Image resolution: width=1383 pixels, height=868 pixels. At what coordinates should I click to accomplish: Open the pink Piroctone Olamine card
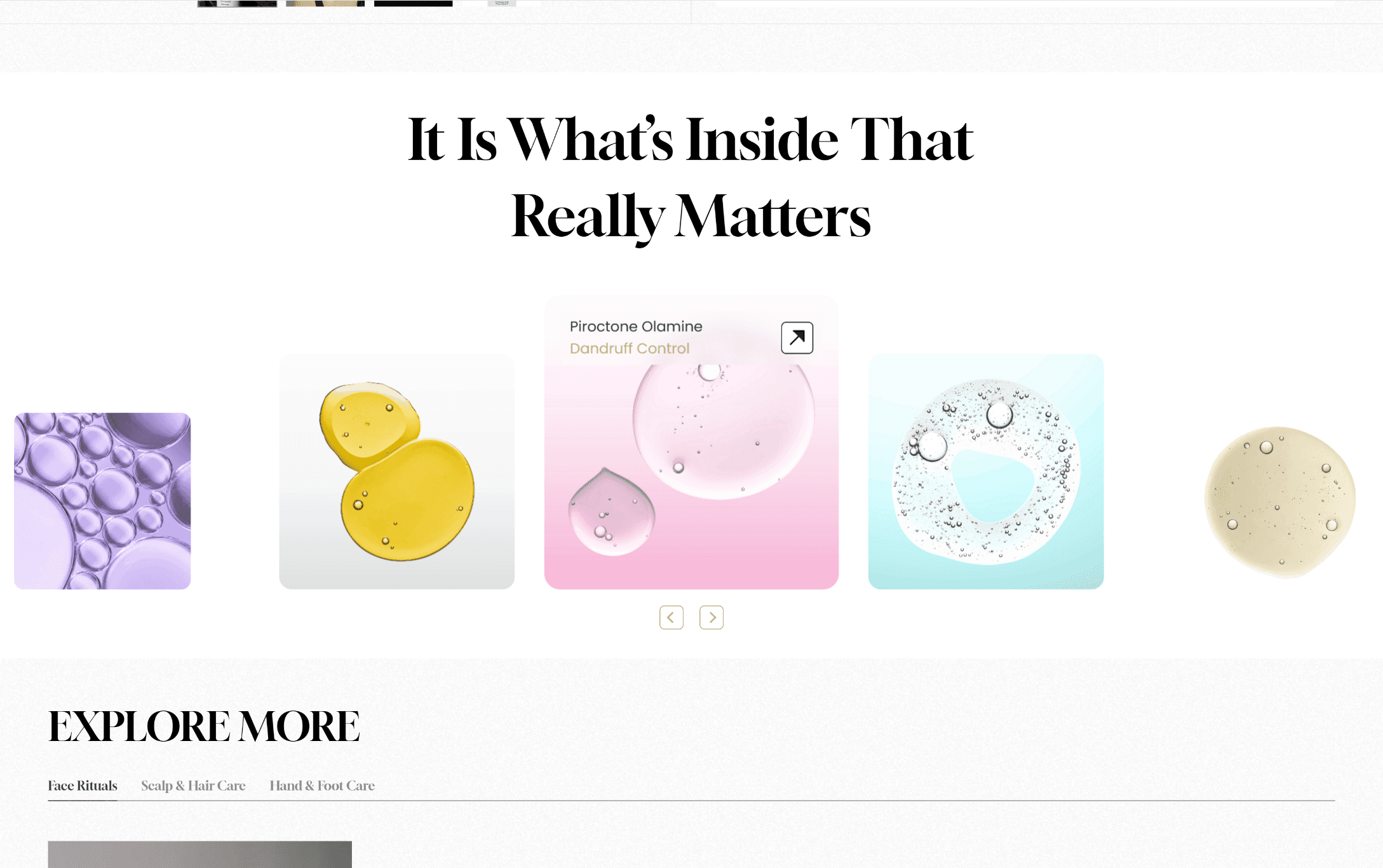click(691, 443)
